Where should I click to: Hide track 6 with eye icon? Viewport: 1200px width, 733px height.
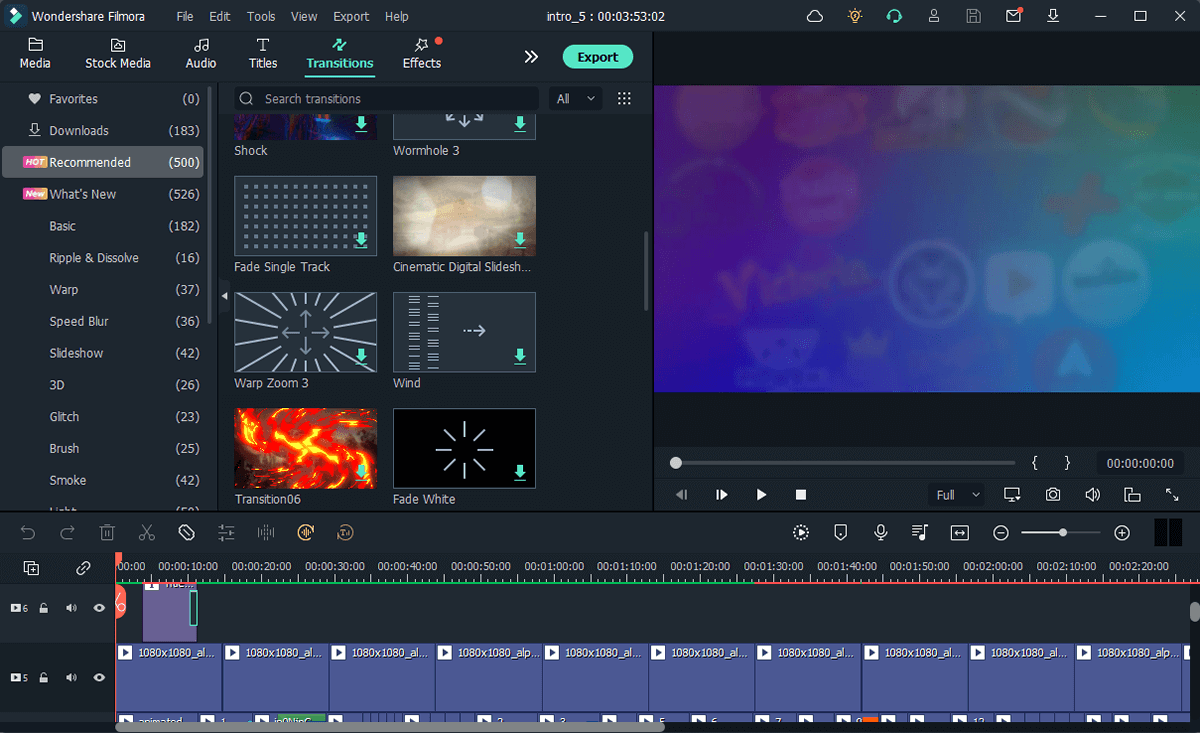point(99,607)
